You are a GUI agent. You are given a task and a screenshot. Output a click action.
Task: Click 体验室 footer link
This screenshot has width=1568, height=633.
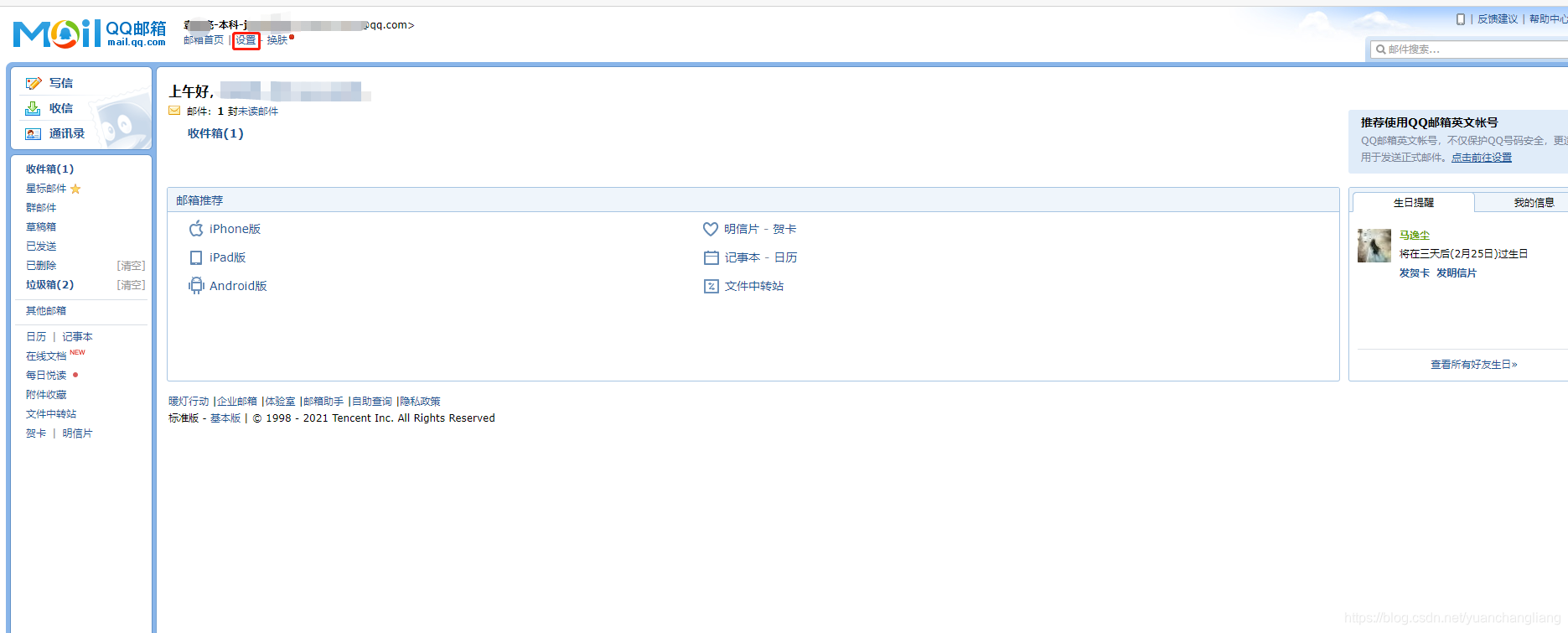[281, 402]
